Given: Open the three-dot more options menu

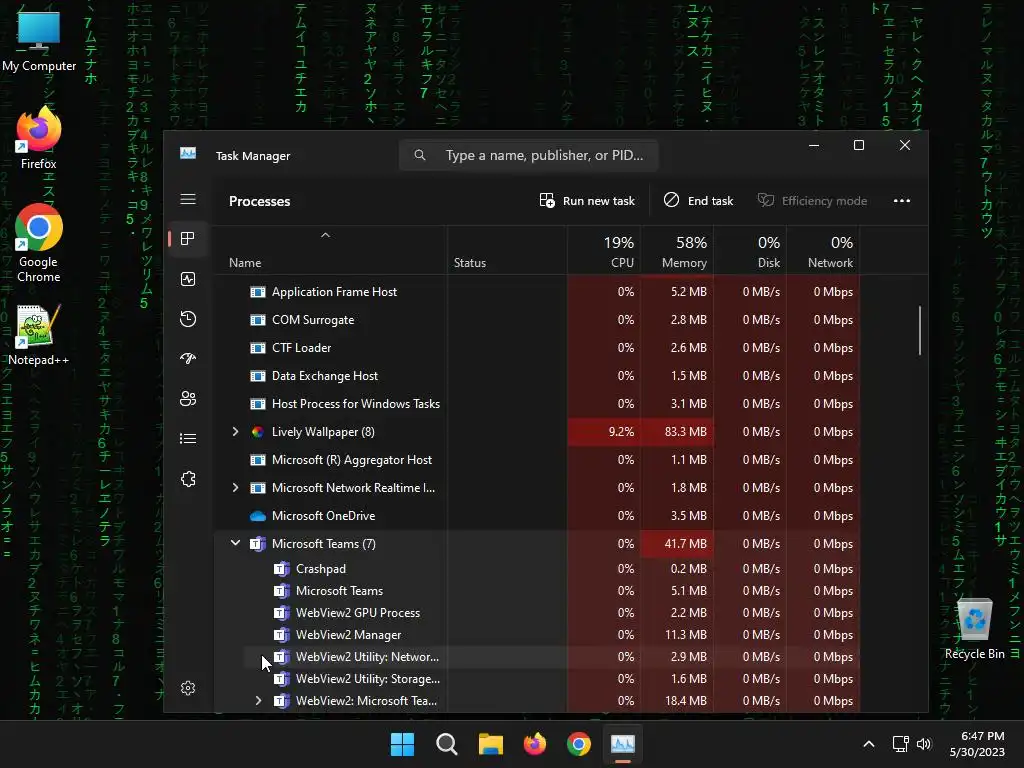Looking at the screenshot, I should [x=902, y=200].
